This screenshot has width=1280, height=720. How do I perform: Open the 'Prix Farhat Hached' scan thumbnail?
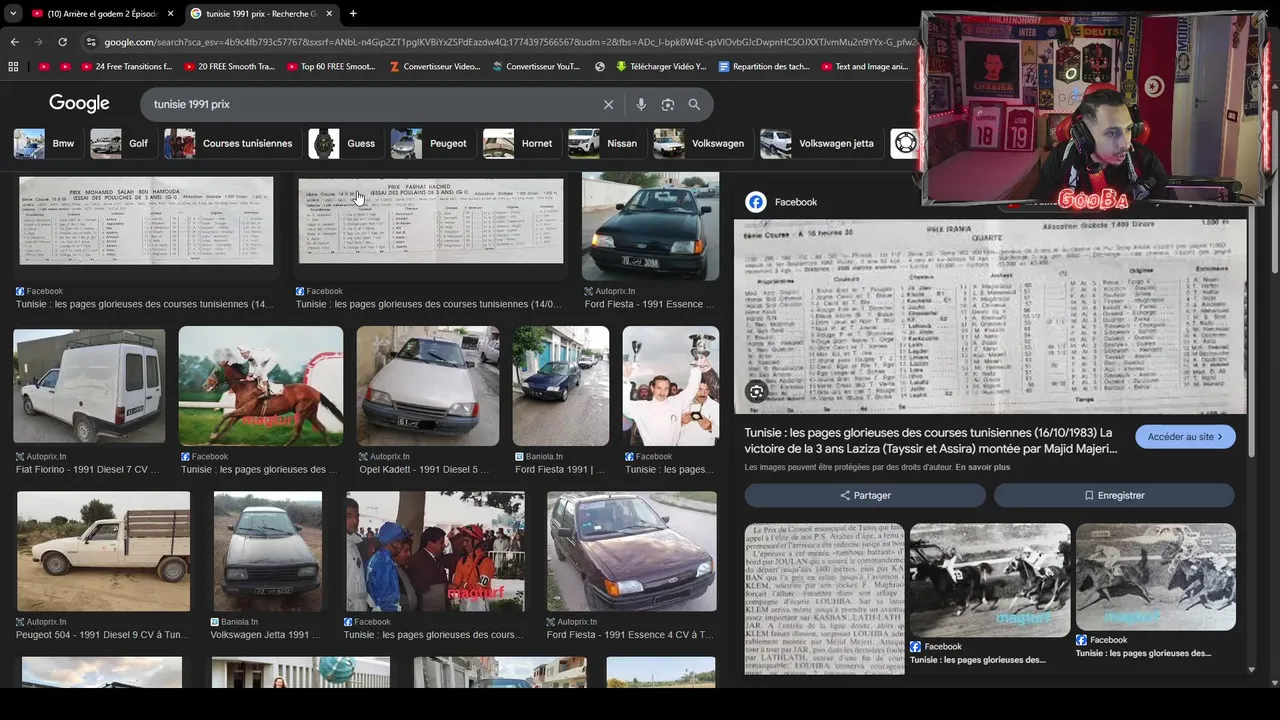click(431, 222)
